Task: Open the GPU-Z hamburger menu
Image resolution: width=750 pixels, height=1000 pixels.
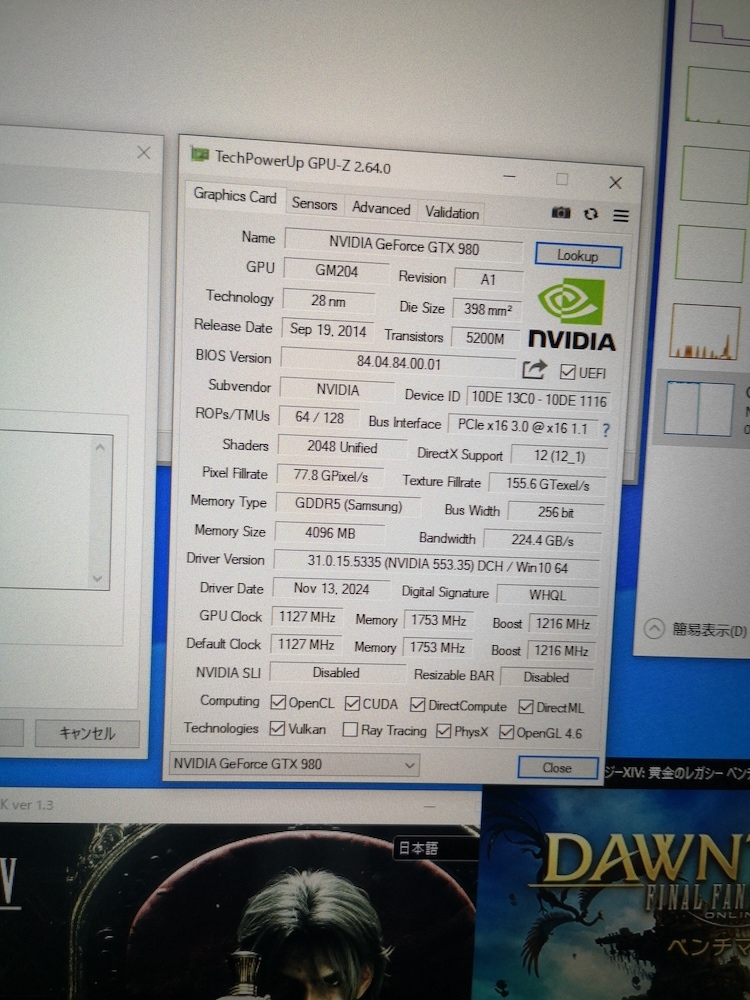Action: pos(621,216)
